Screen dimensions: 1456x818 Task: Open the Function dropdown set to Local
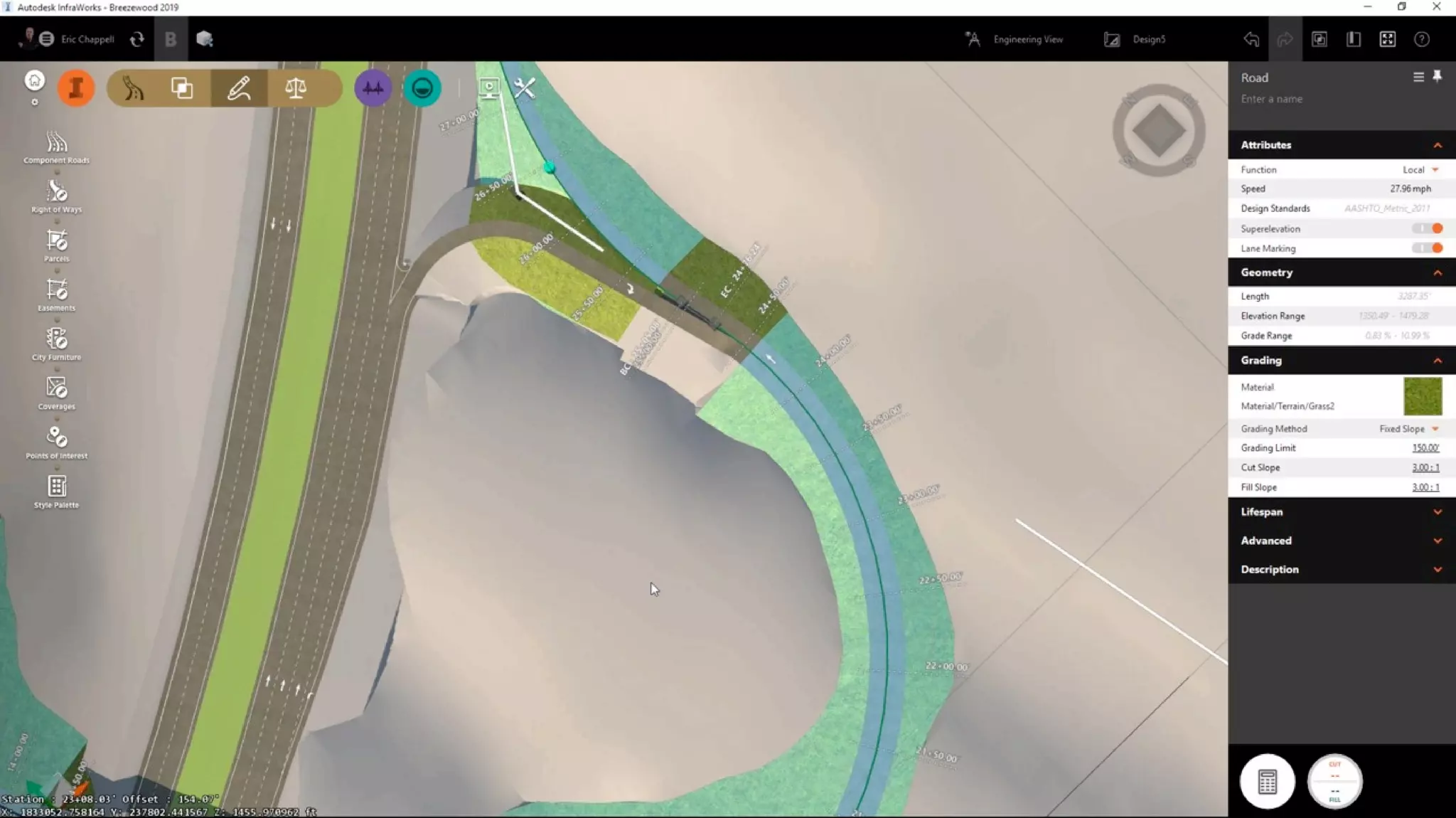click(1420, 170)
